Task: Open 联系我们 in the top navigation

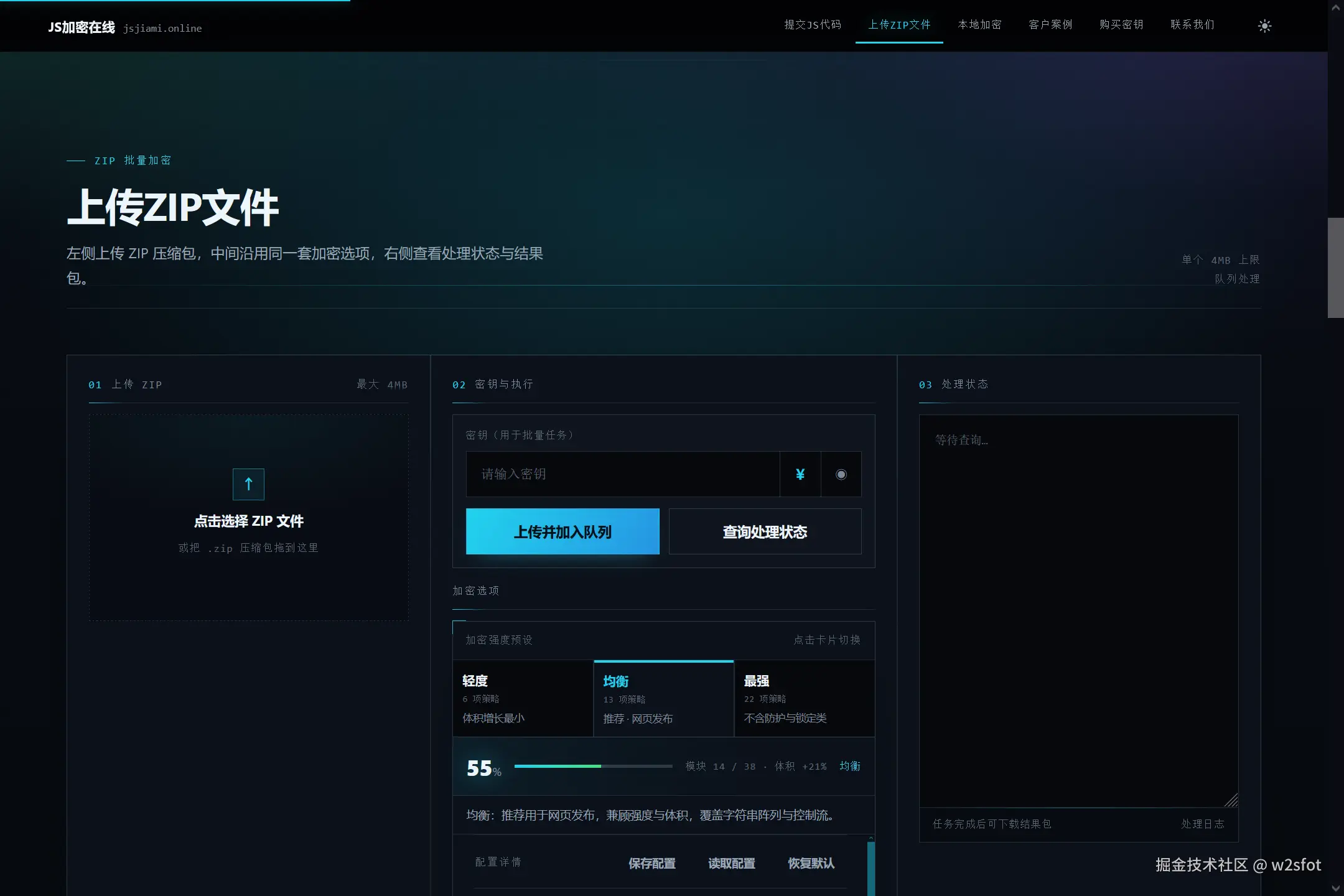Action: click(x=1192, y=25)
